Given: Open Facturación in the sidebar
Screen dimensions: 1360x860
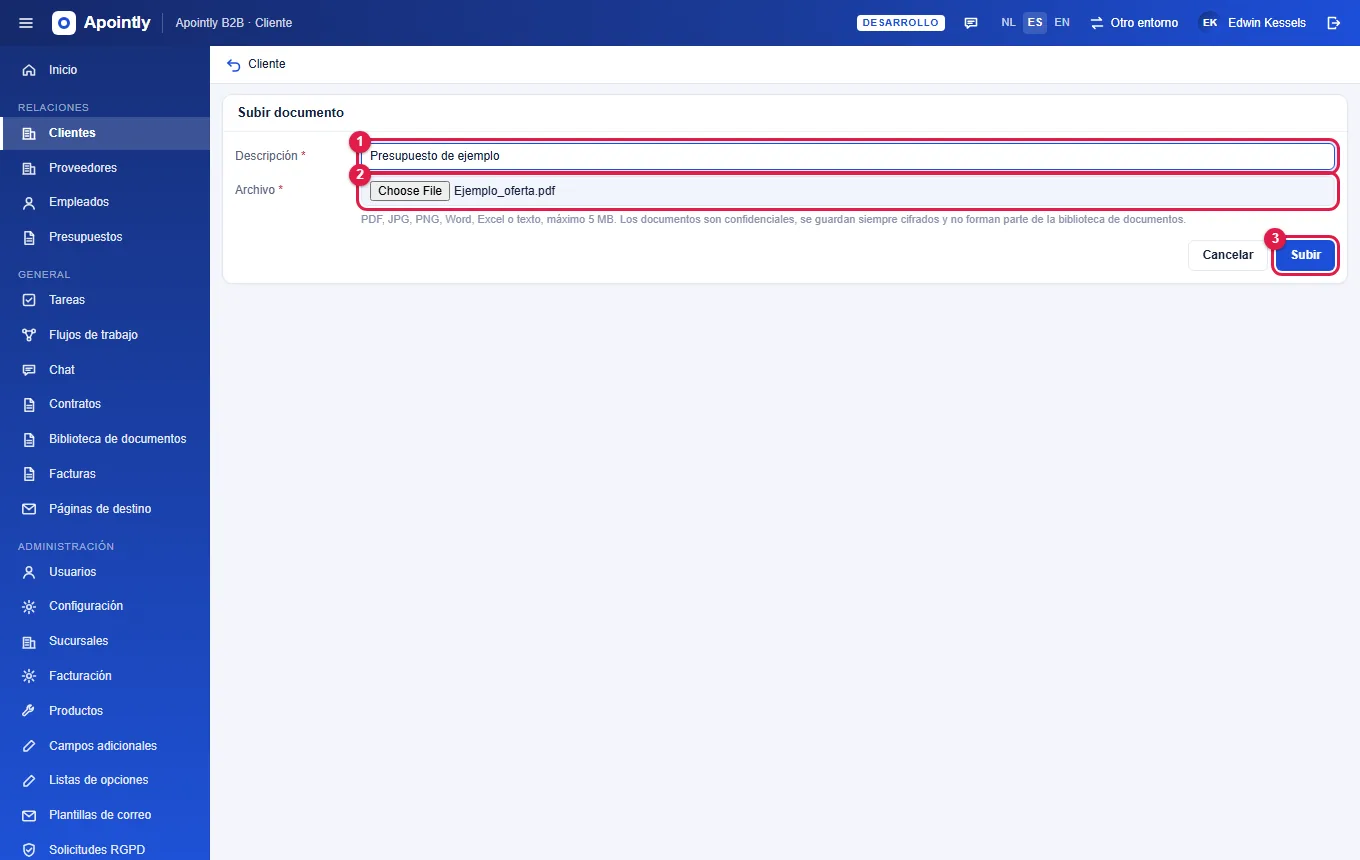Looking at the screenshot, I should [x=105, y=676].
